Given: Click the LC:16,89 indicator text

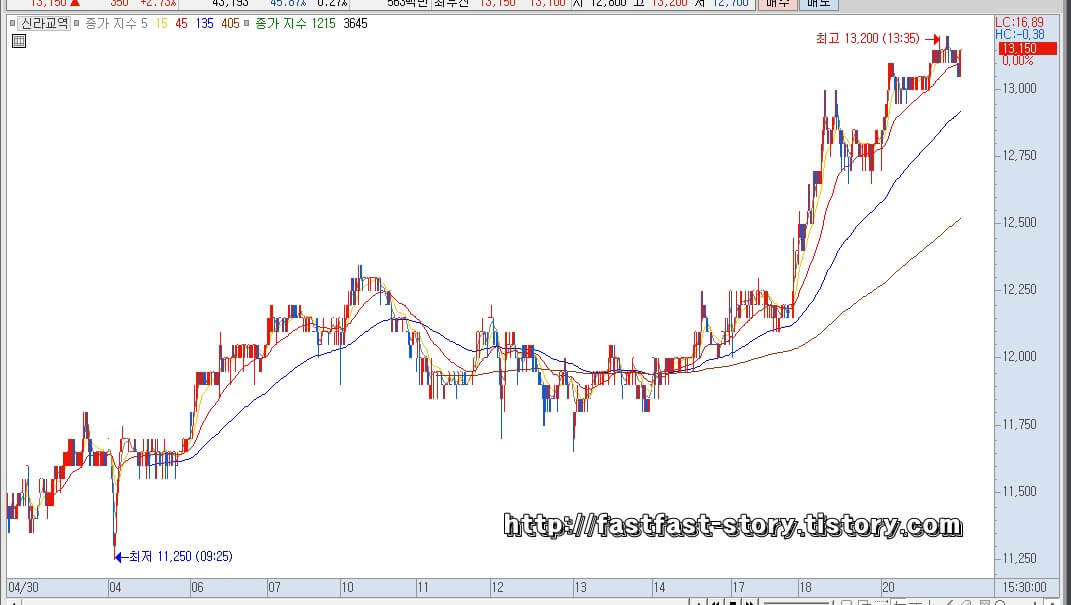Looking at the screenshot, I should tap(1019, 23).
